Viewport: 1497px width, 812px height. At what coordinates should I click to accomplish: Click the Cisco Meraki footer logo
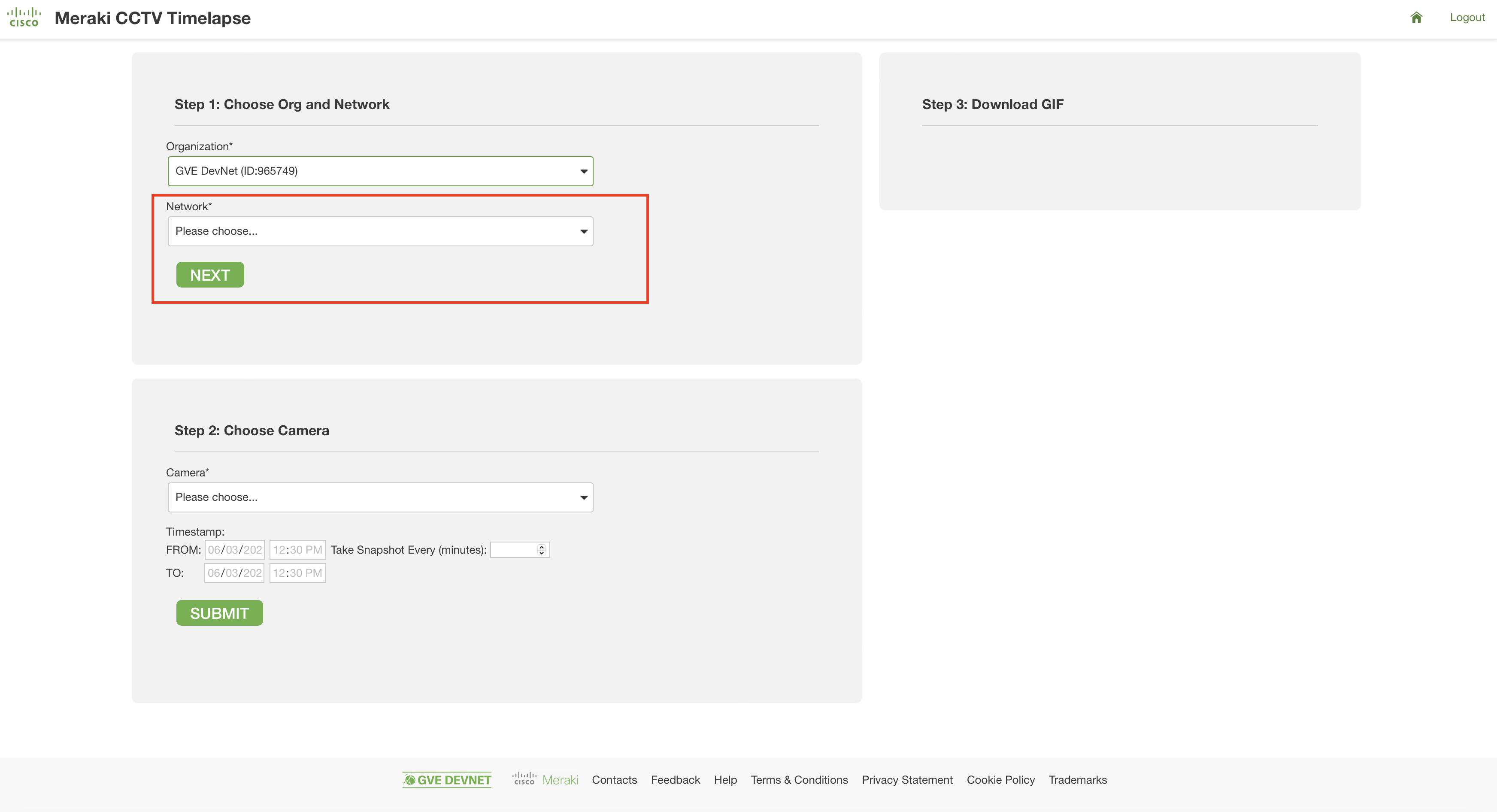click(x=545, y=779)
